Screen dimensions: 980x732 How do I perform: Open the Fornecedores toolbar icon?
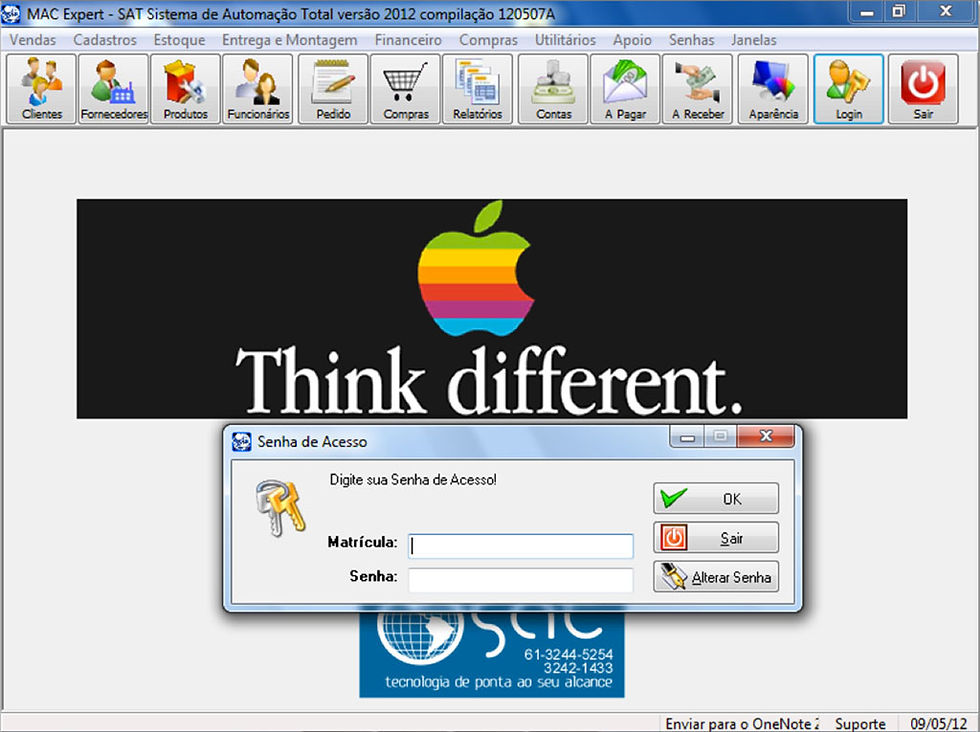point(114,89)
